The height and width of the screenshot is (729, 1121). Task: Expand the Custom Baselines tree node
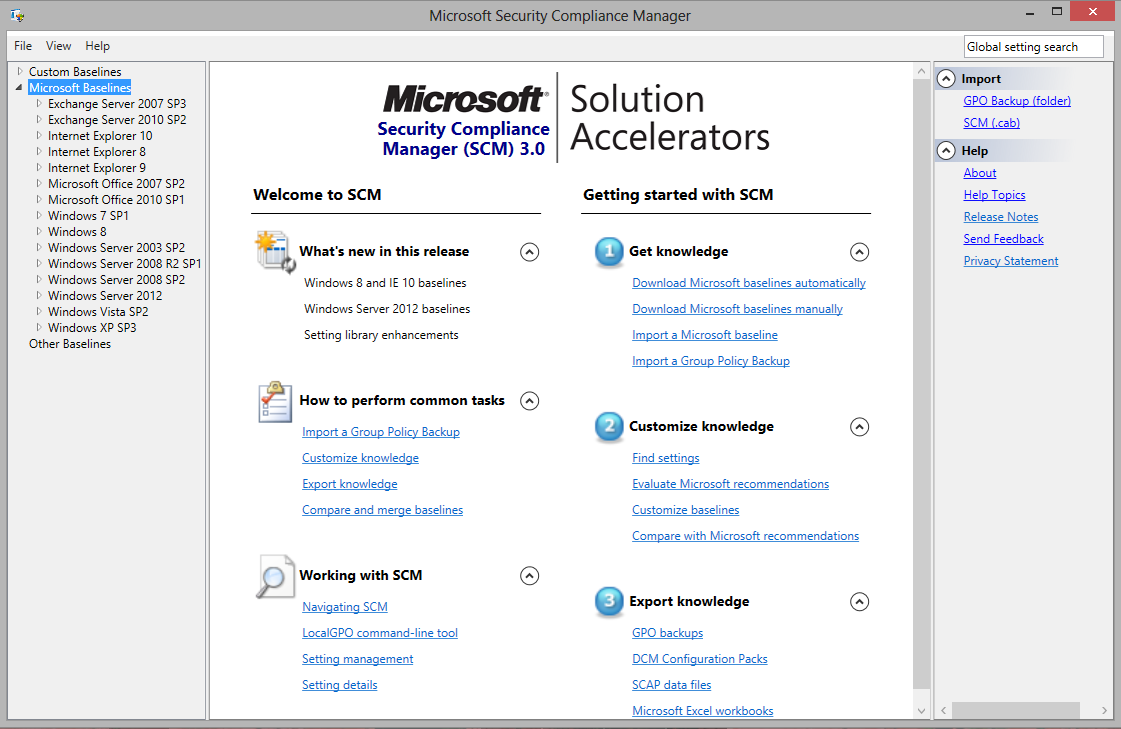coord(20,71)
